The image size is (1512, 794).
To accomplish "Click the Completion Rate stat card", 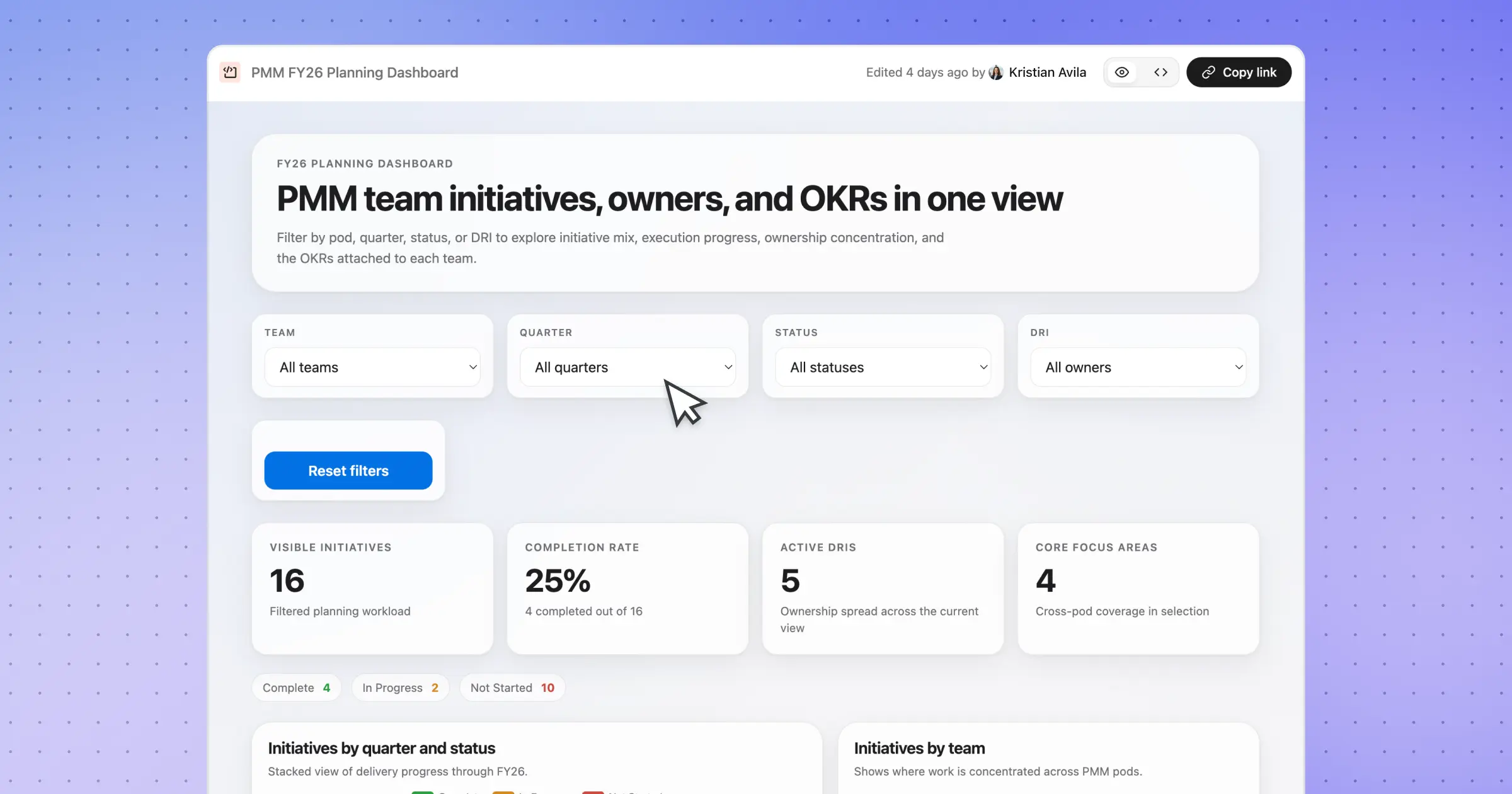I will point(627,588).
